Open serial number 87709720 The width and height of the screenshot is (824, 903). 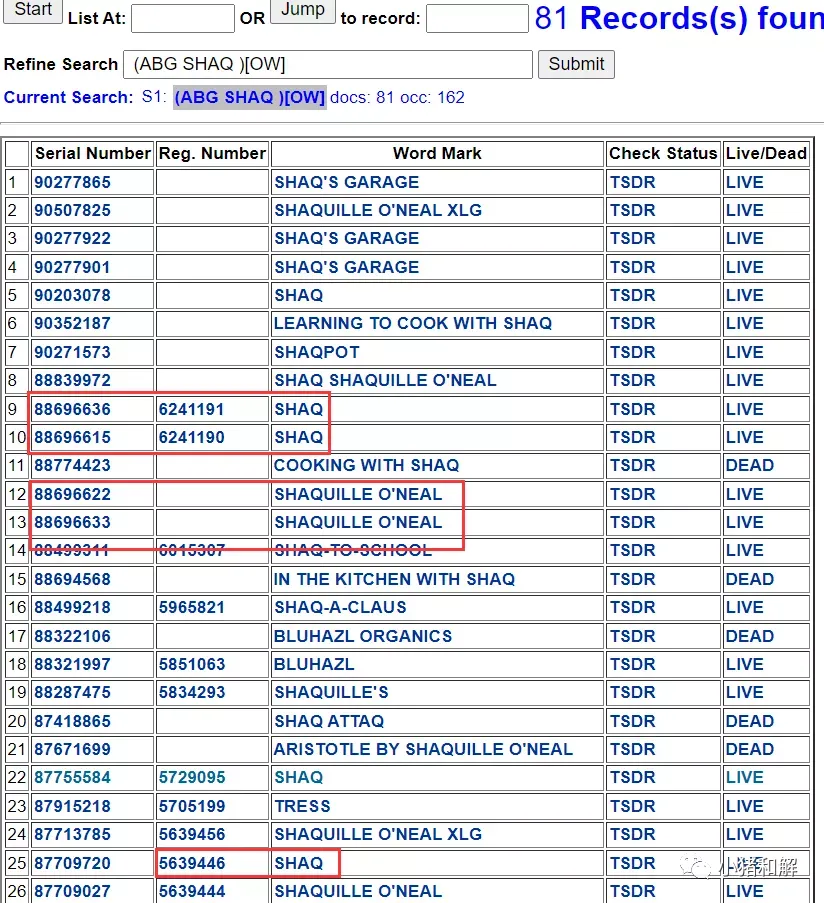[73, 863]
